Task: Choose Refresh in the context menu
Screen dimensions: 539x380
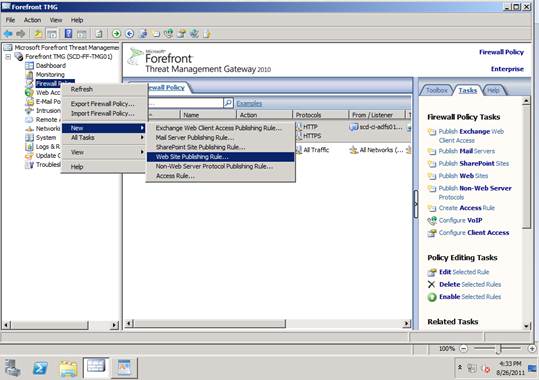Action: [x=103, y=89]
